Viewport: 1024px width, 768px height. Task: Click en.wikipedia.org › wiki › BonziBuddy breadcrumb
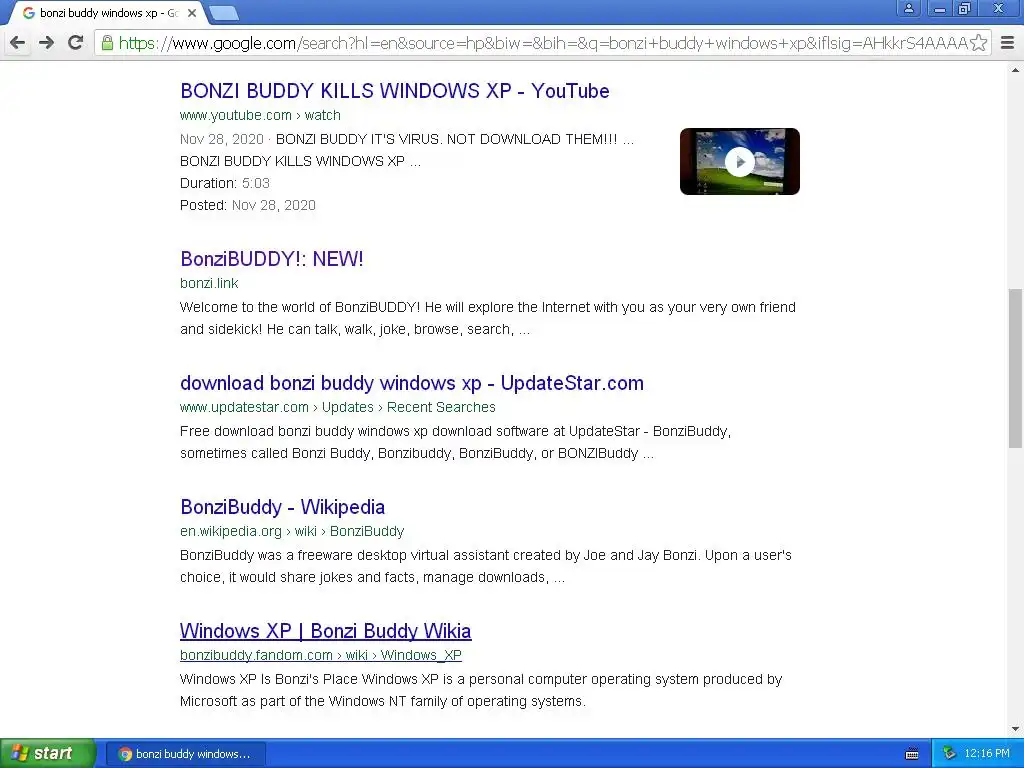[x=292, y=532]
